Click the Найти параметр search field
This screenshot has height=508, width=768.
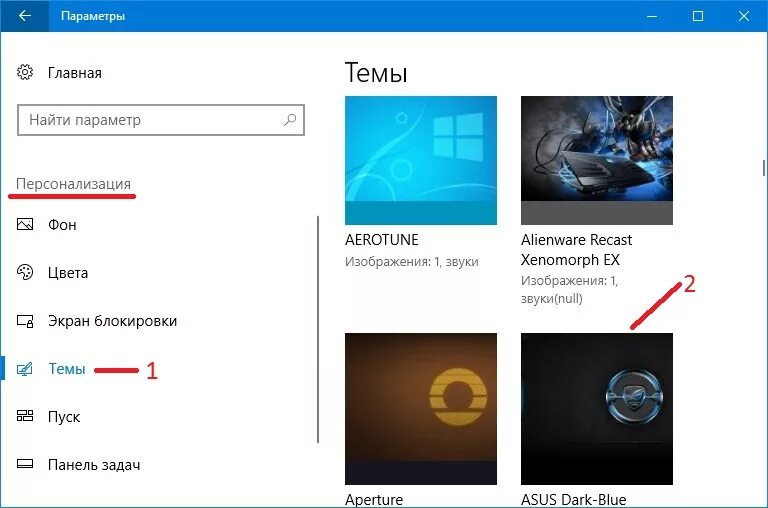click(161, 120)
